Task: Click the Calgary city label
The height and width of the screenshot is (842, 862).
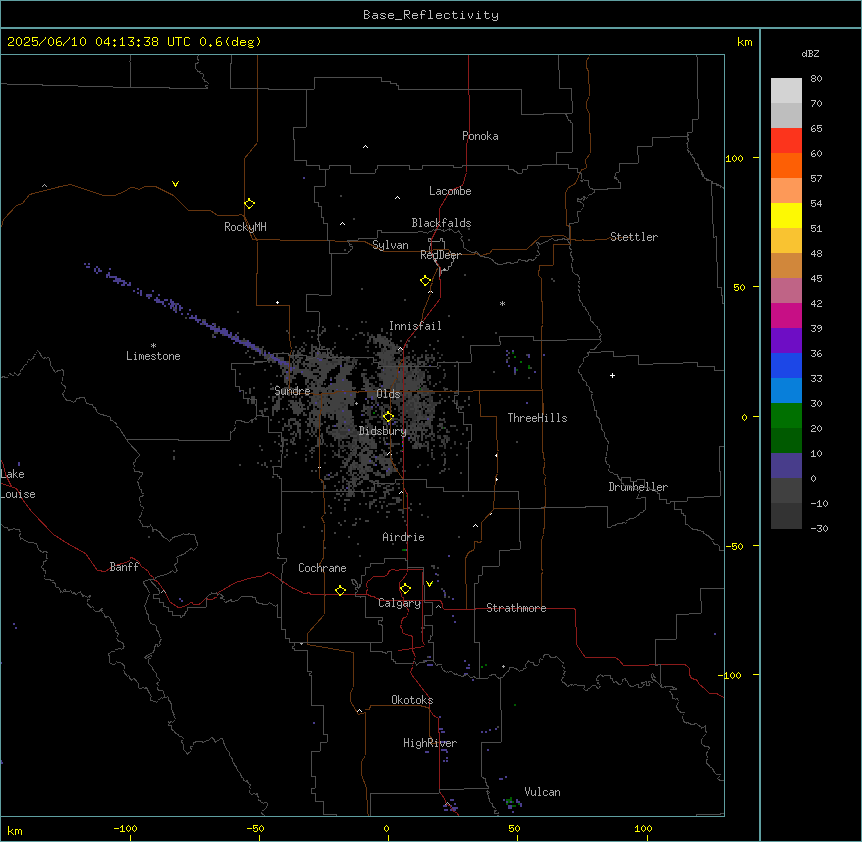Action: [x=400, y=603]
